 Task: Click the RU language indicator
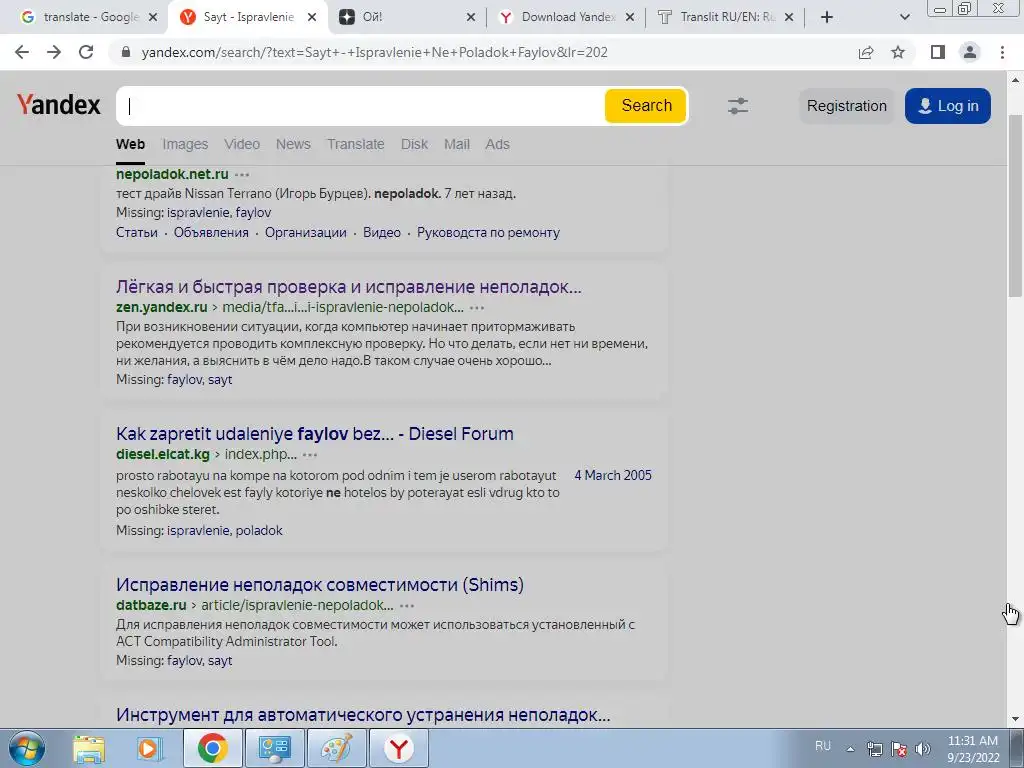coord(823,745)
